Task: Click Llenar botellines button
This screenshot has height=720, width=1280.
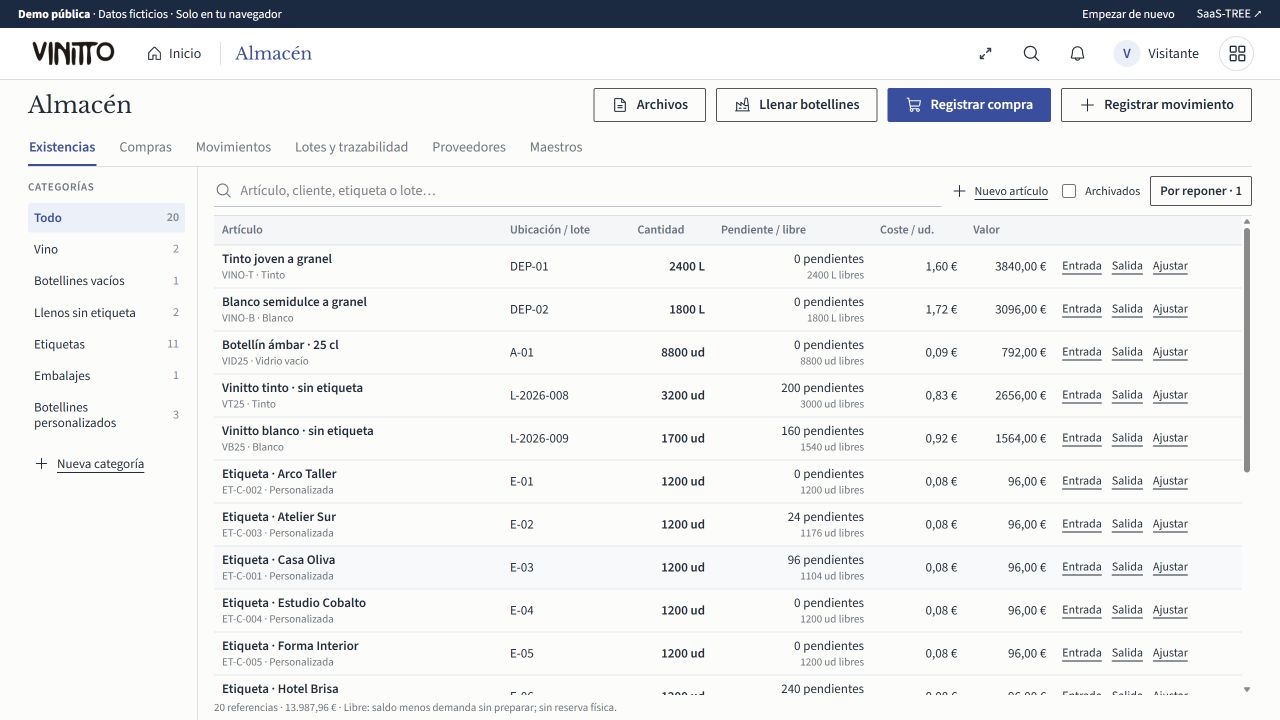Action: point(796,105)
